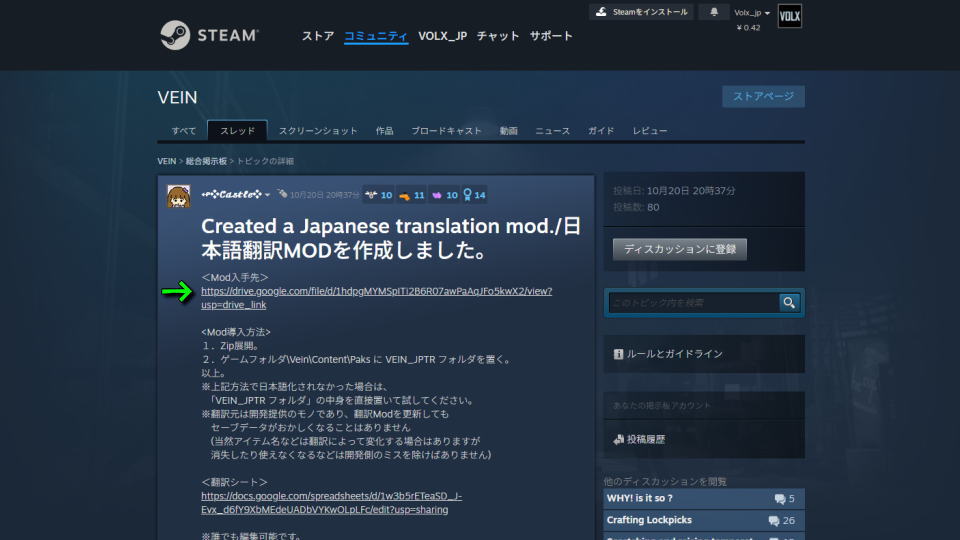The image size is (960, 540).
Task: Open the Google Drive mod download link
Action: [377, 298]
